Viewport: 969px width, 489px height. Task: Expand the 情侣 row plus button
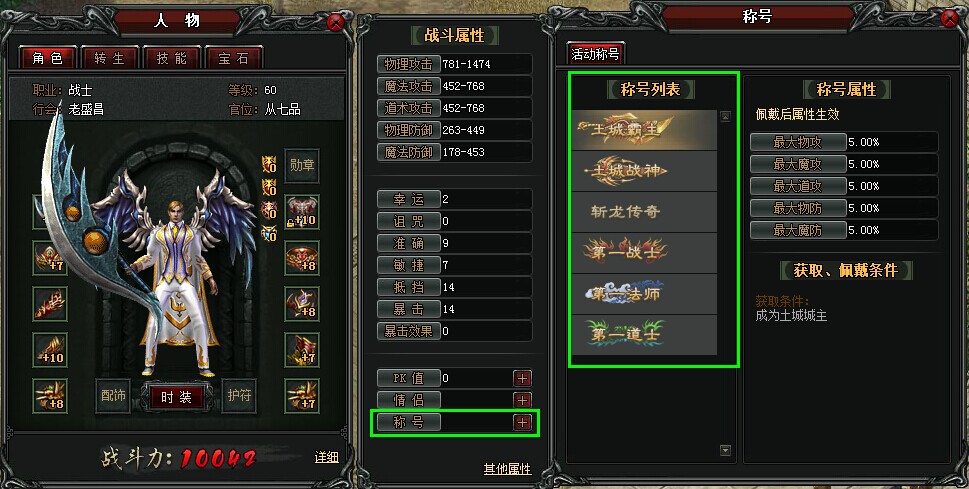(522, 400)
